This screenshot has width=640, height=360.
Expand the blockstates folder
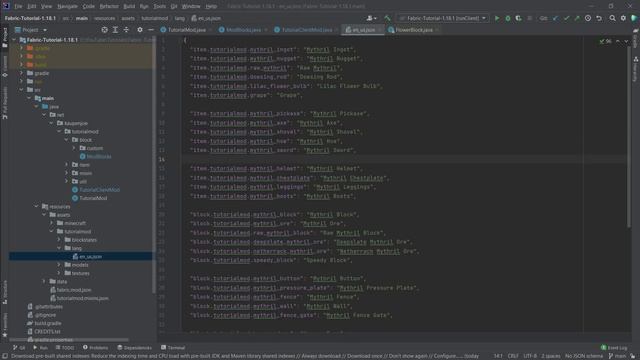point(59,240)
